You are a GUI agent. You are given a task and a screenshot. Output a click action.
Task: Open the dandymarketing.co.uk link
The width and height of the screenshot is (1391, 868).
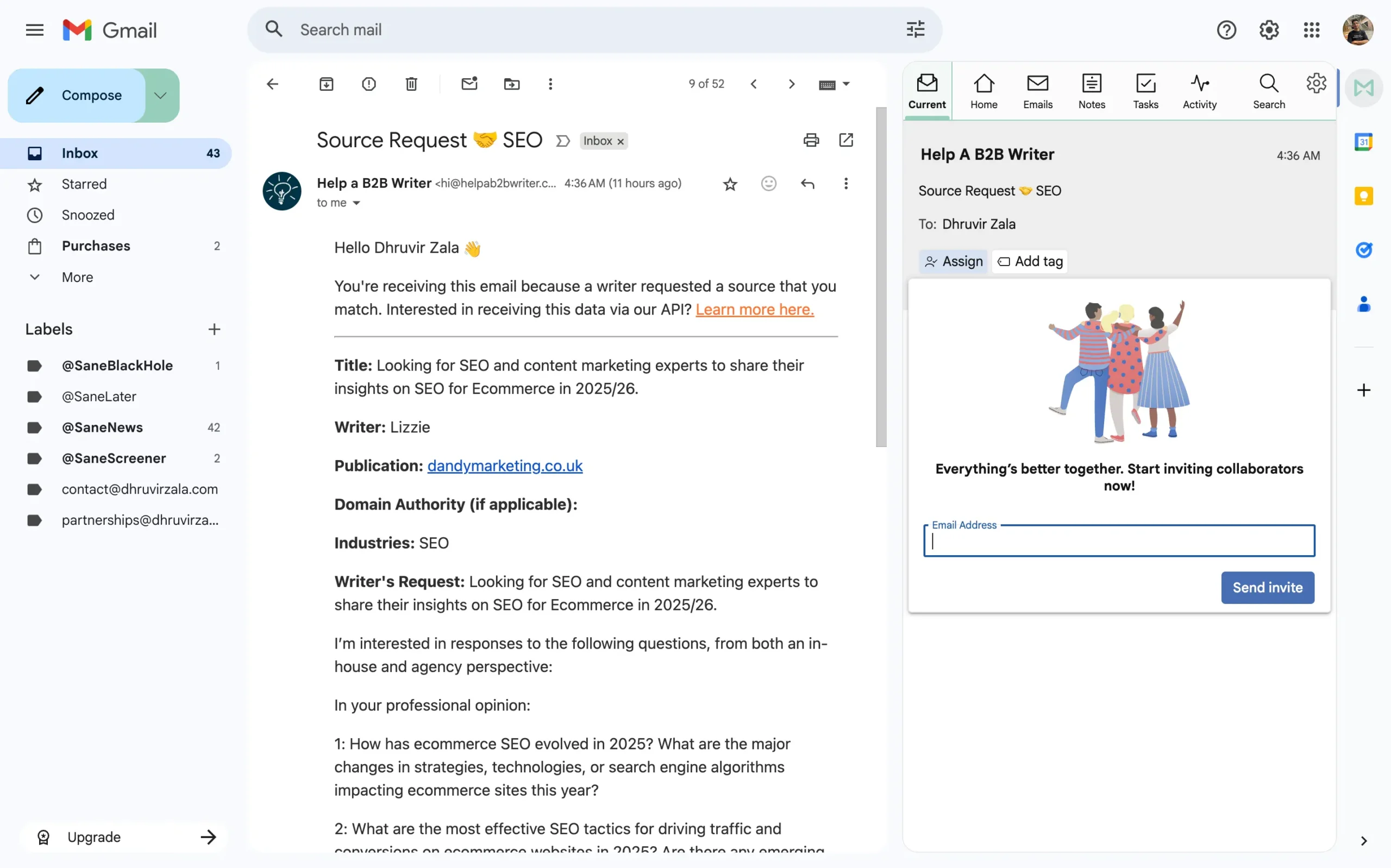pos(504,466)
